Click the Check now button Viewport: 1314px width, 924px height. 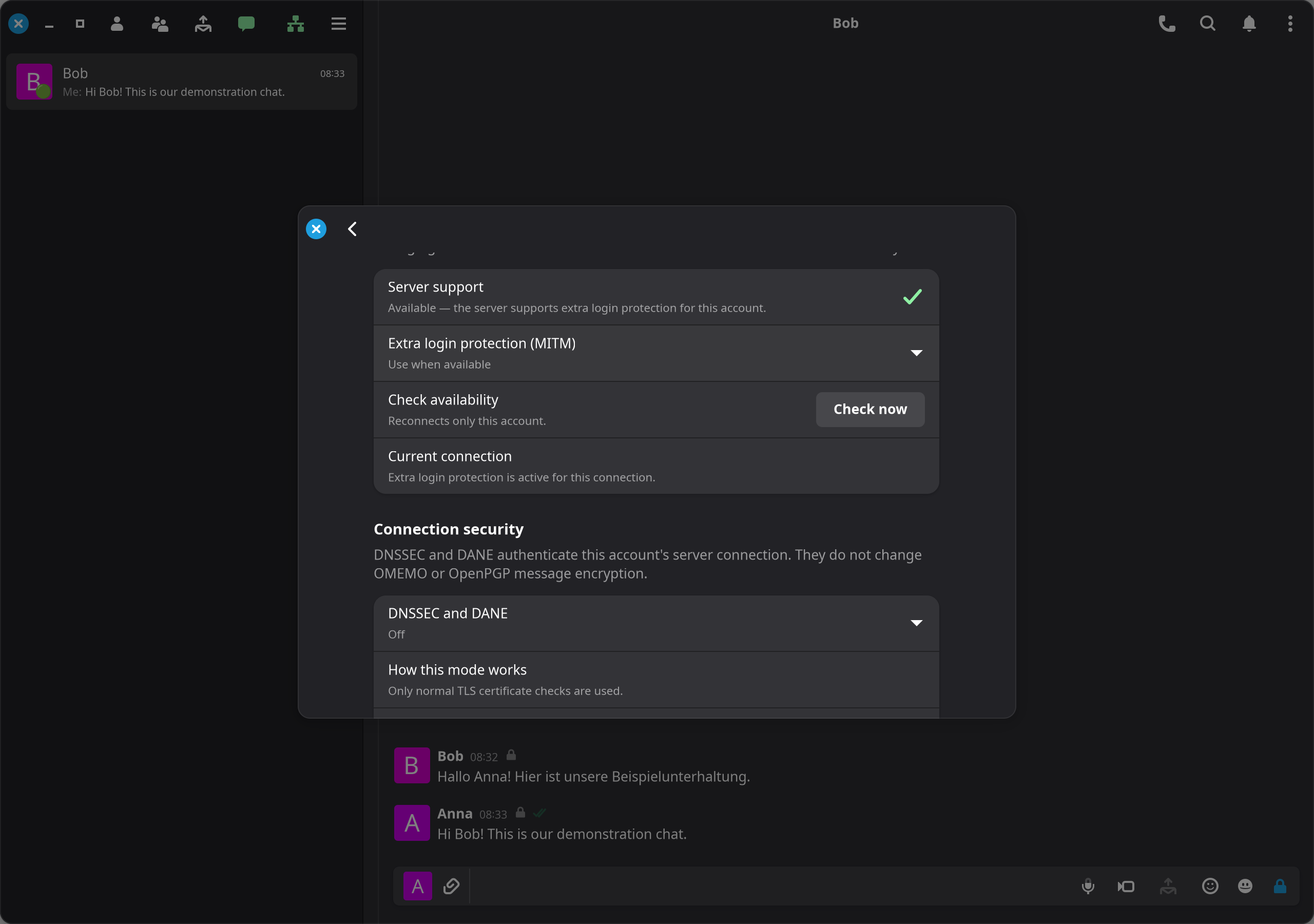click(x=870, y=409)
